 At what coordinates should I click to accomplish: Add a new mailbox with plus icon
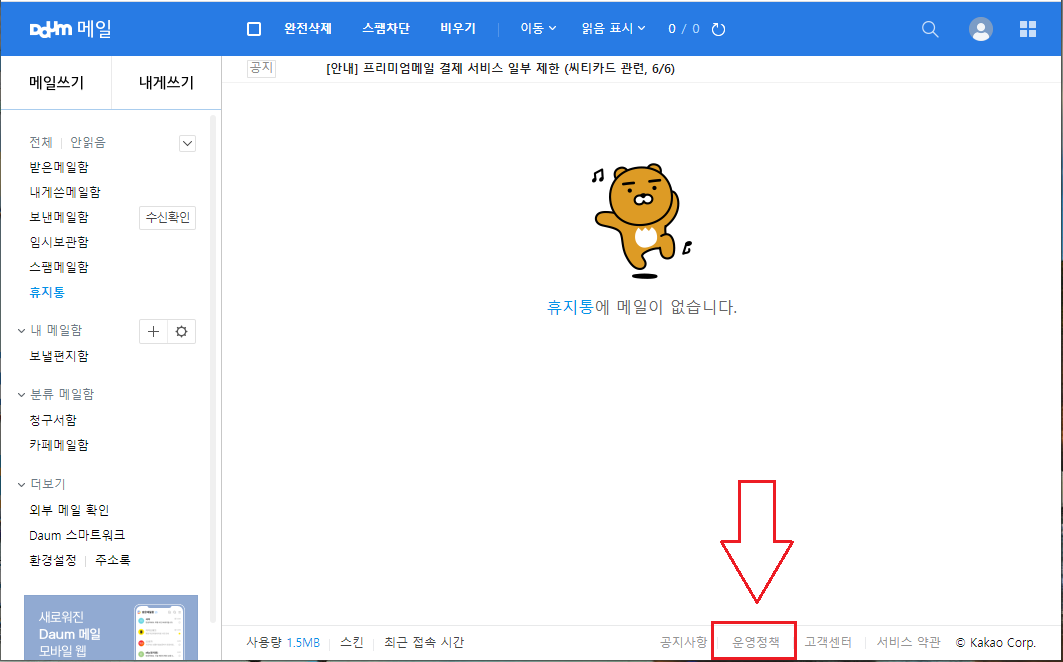coord(153,332)
